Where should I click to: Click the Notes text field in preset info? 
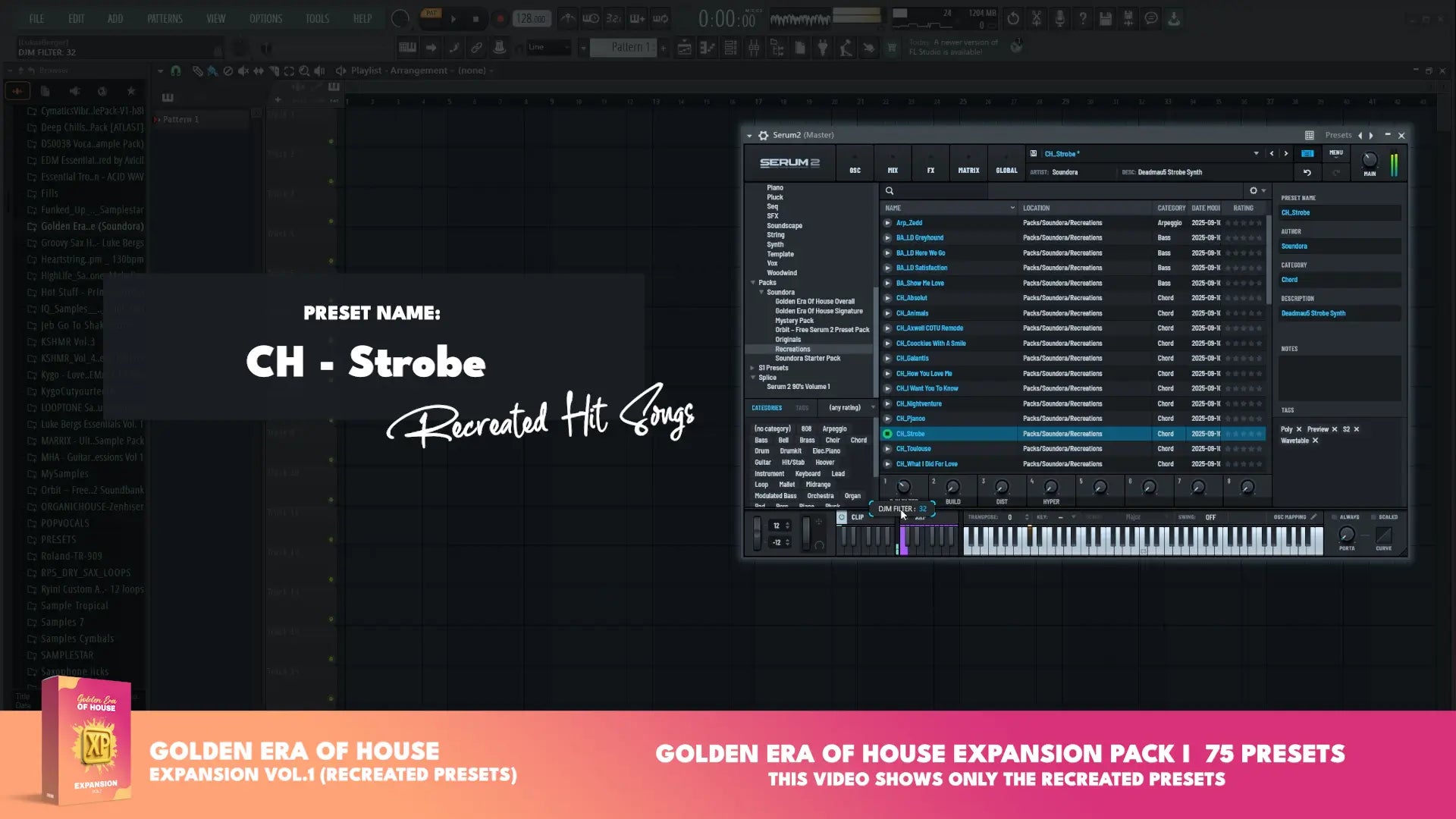click(1339, 378)
